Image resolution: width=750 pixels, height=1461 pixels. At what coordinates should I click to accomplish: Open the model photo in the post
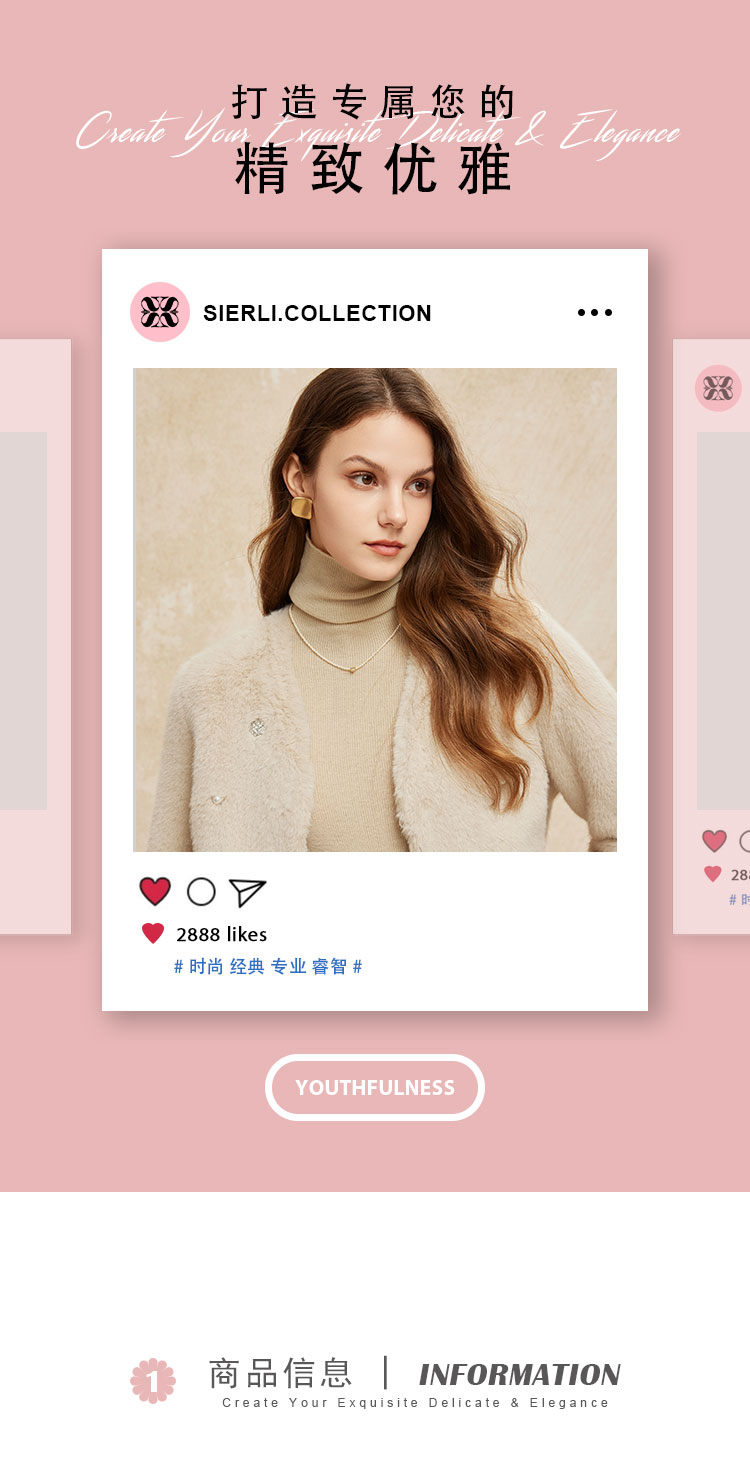click(375, 610)
